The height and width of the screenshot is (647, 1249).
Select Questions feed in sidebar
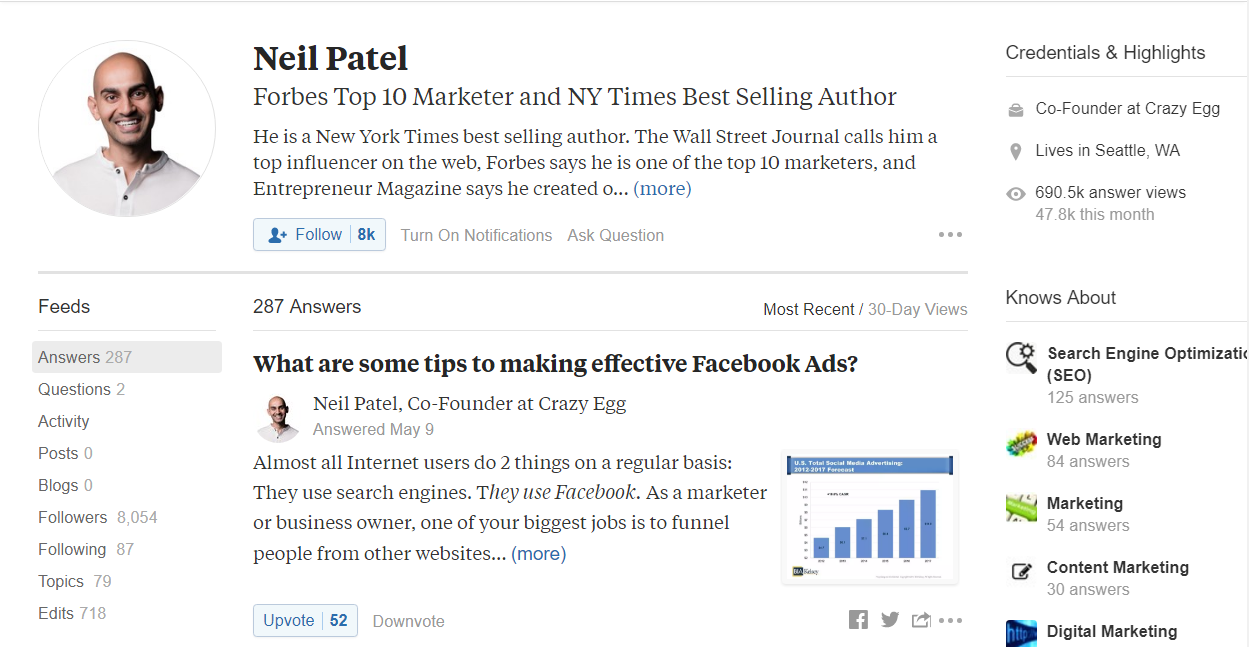pyautogui.click(x=81, y=389)
